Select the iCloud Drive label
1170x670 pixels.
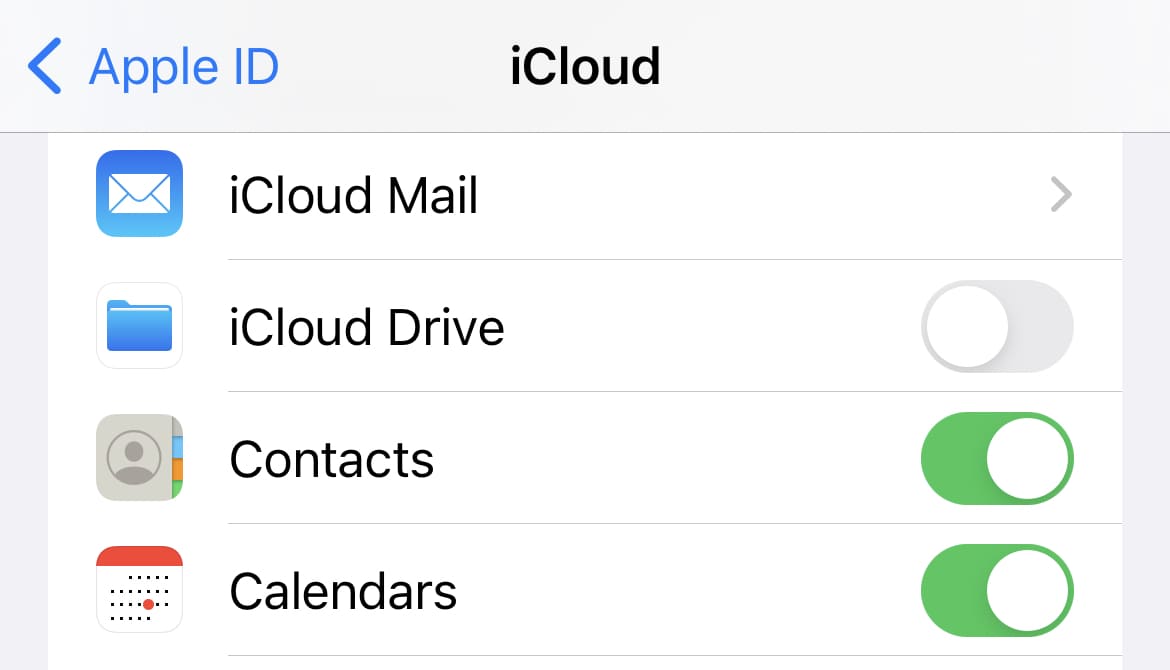pyautogui.click(x=366, y=328)
